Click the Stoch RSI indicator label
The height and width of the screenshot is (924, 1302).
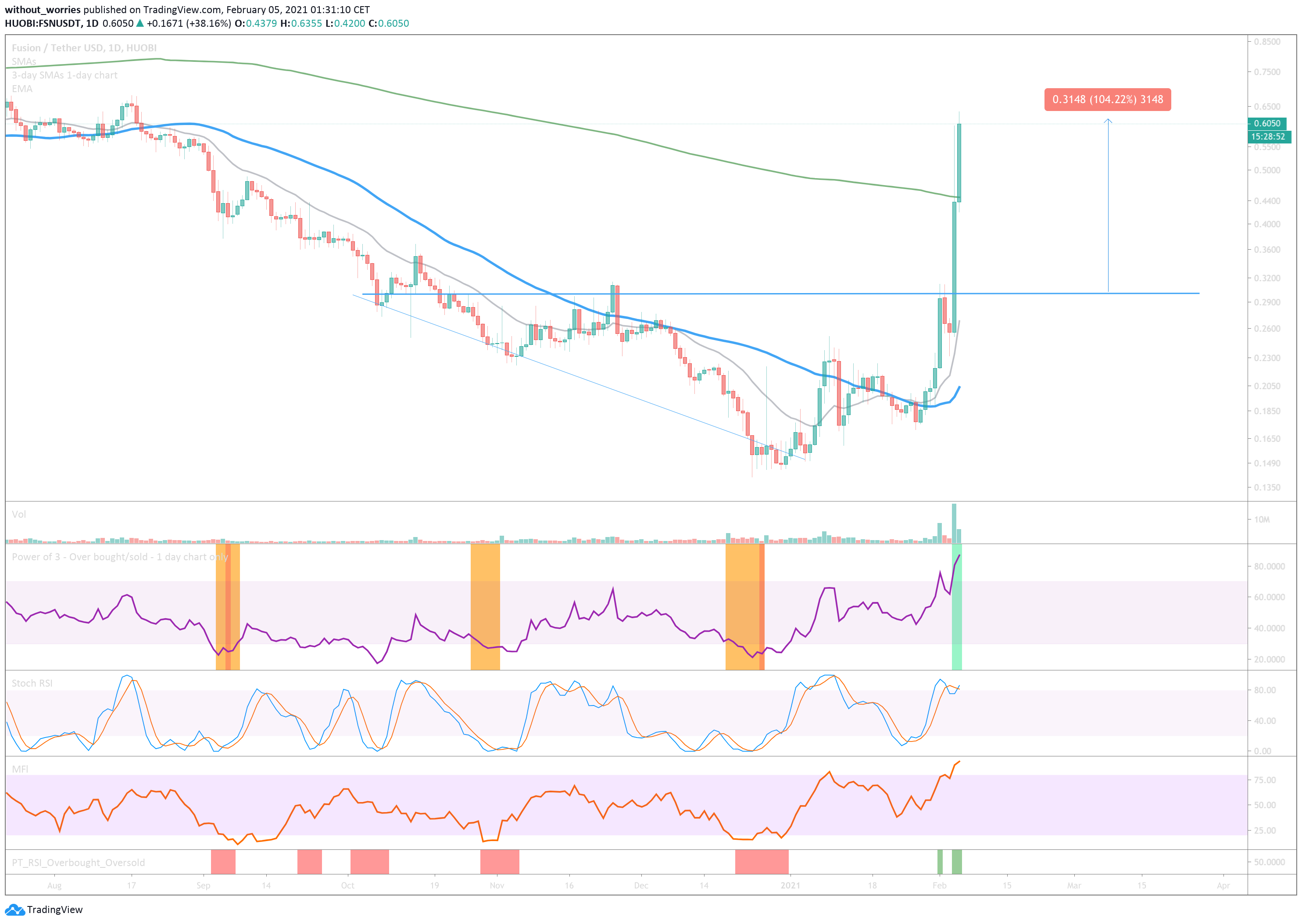pyautogui.click(x=32, y=683)
